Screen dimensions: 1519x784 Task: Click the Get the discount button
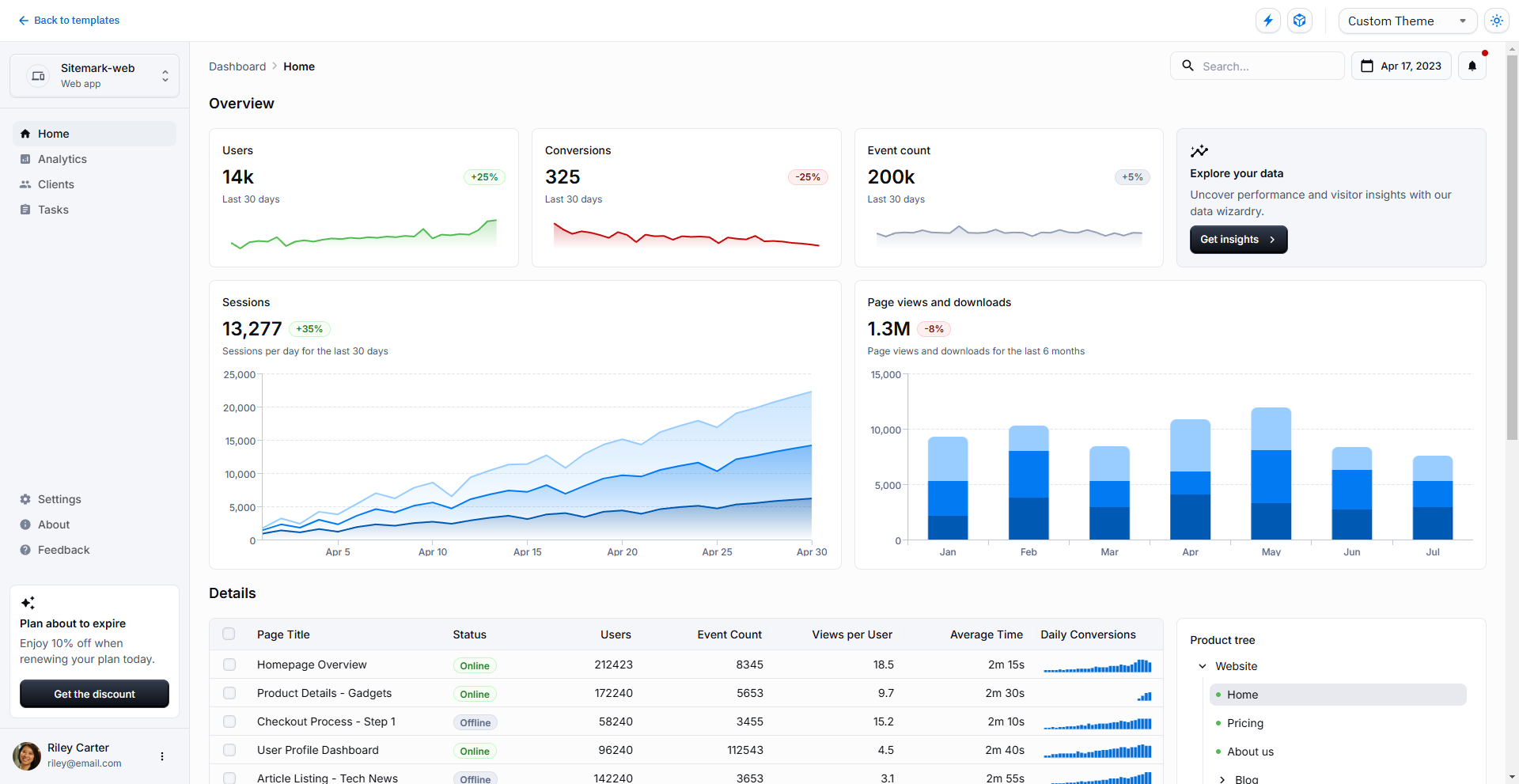(94, 694)
